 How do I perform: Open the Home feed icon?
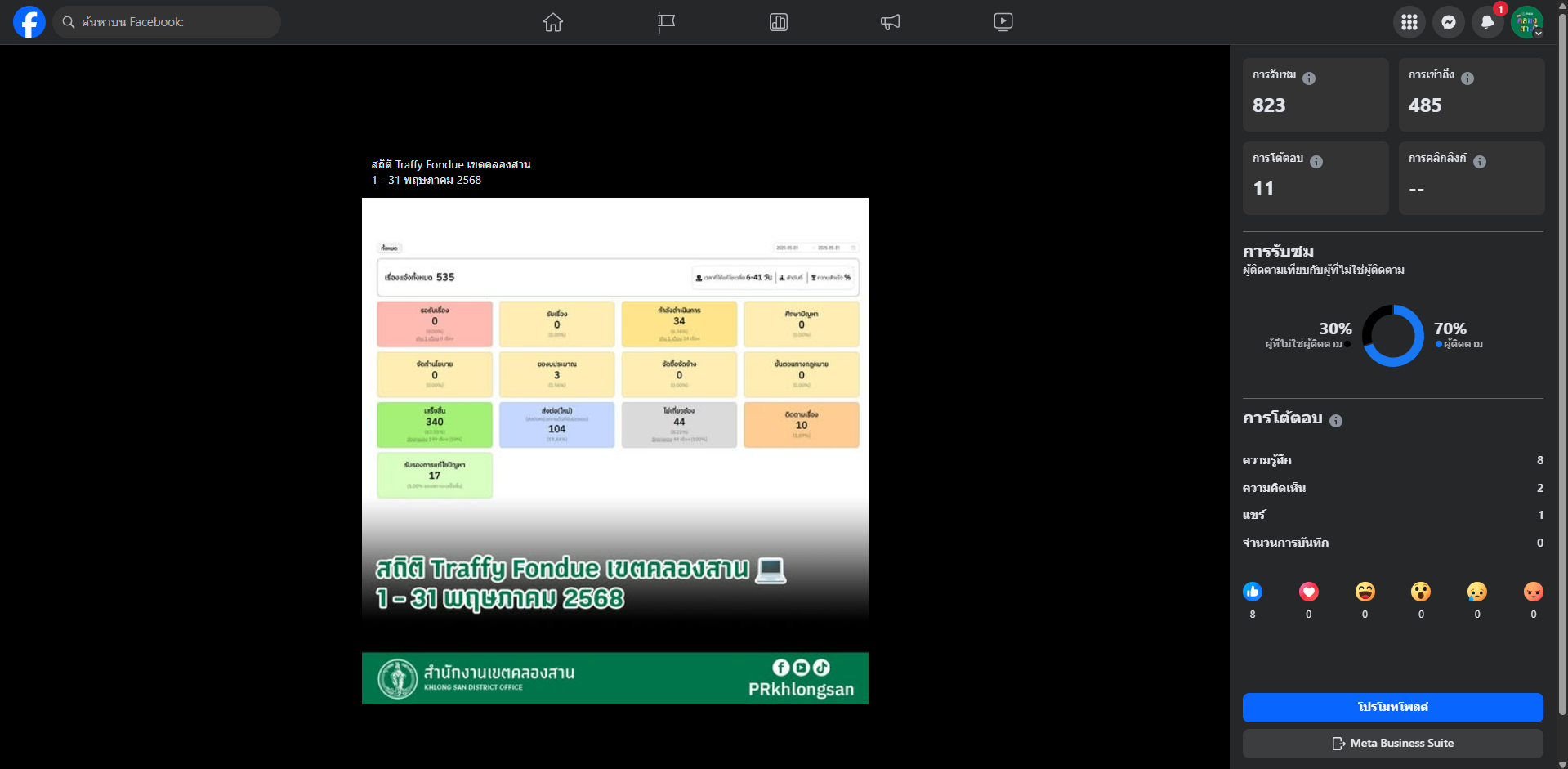pyautogui.click(x=553, y=22)
